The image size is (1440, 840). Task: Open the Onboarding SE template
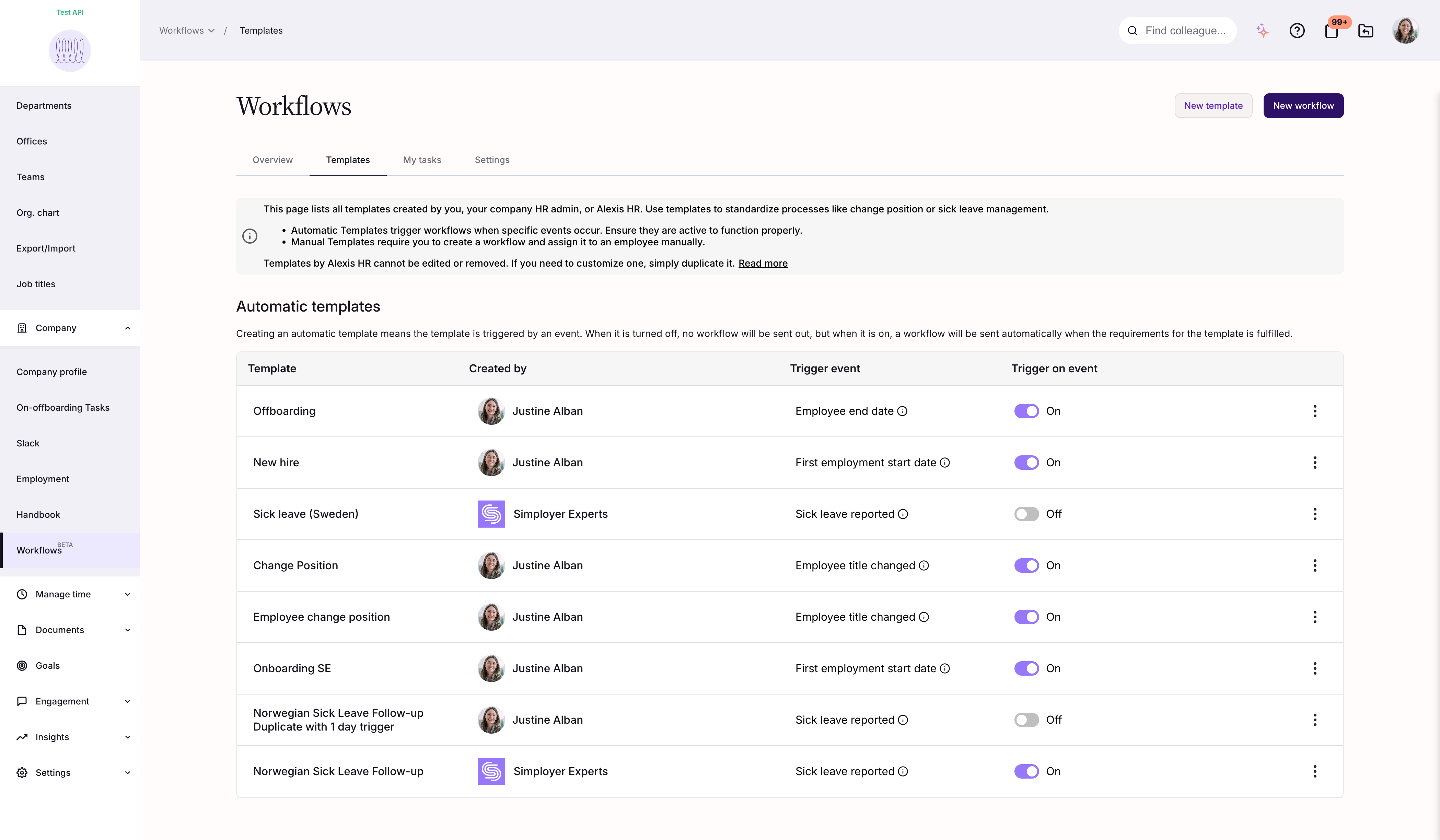coord(292,668)
